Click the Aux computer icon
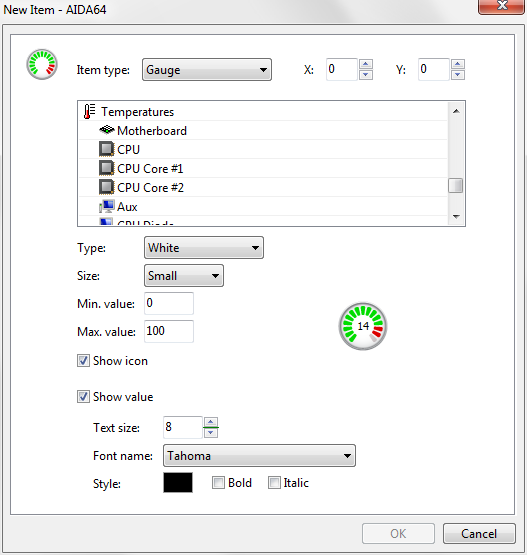 (107, 206)
